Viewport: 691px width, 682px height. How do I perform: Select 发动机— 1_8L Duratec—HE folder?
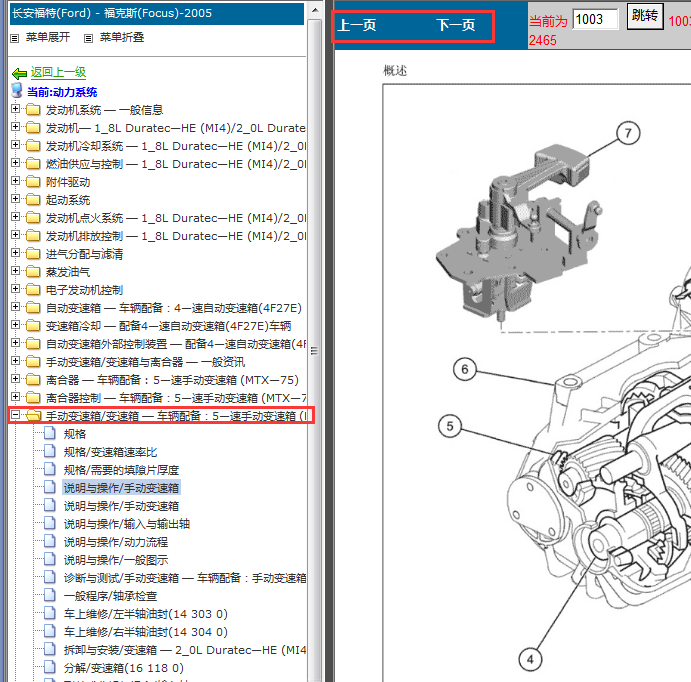[175, 128]
